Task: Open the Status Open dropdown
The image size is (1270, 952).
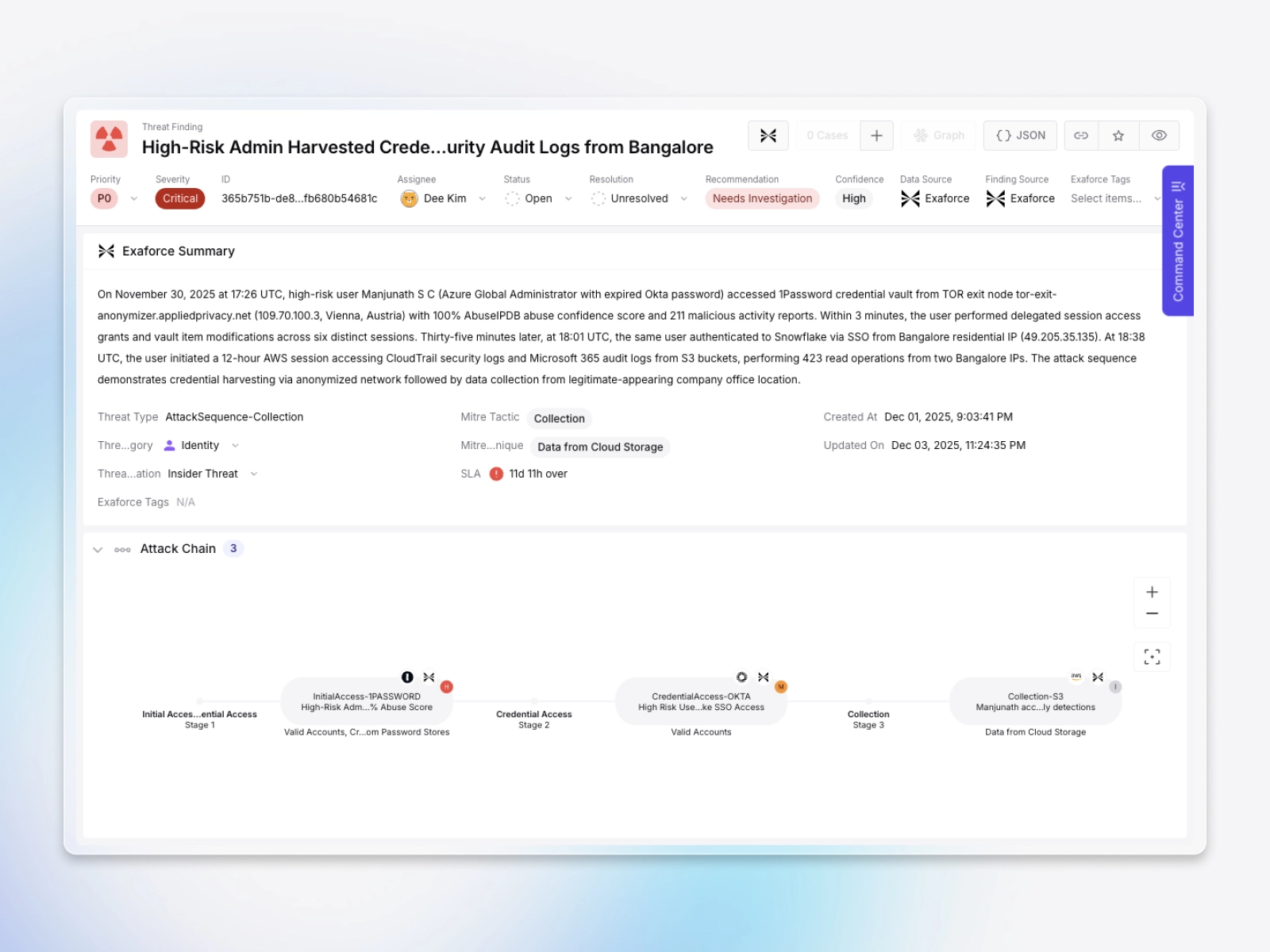Action: 538,198
